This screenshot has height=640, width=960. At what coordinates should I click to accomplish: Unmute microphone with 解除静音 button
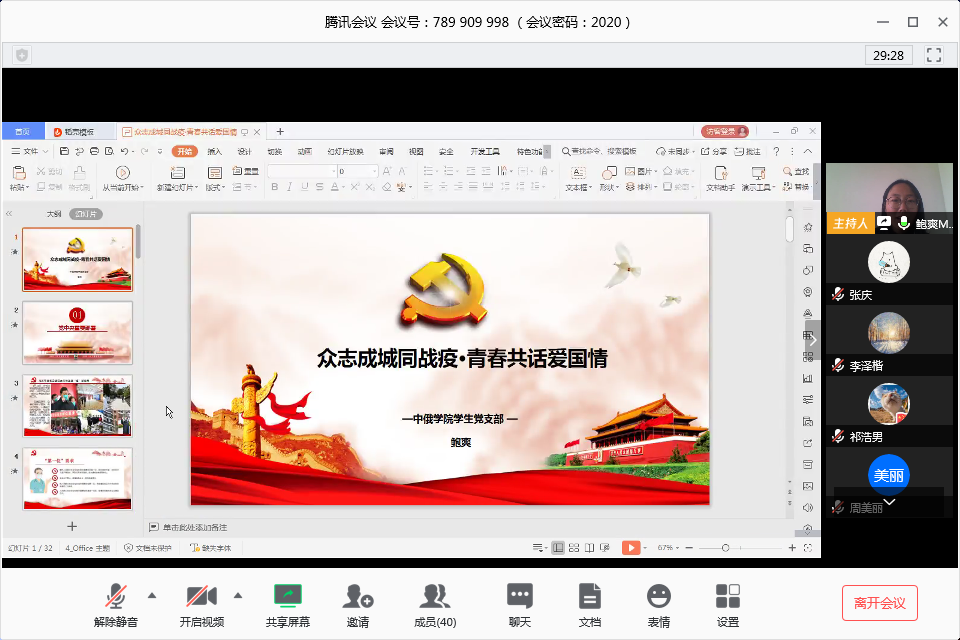116,604
